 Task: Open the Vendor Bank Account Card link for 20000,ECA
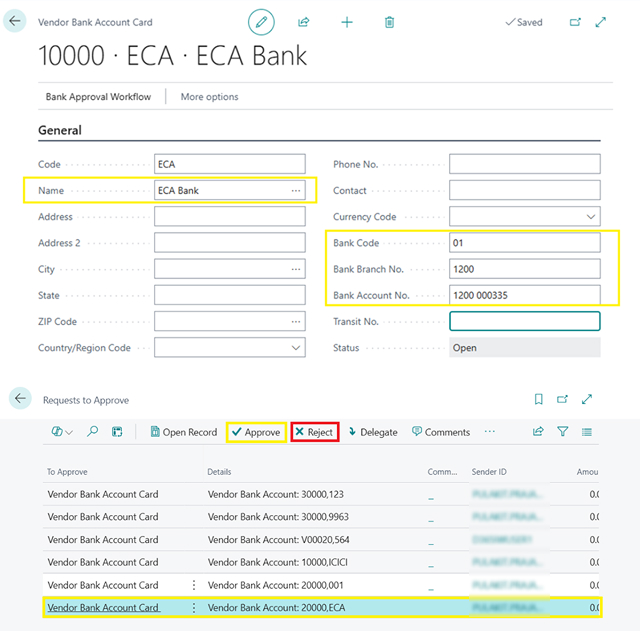(x=103, y=608)
